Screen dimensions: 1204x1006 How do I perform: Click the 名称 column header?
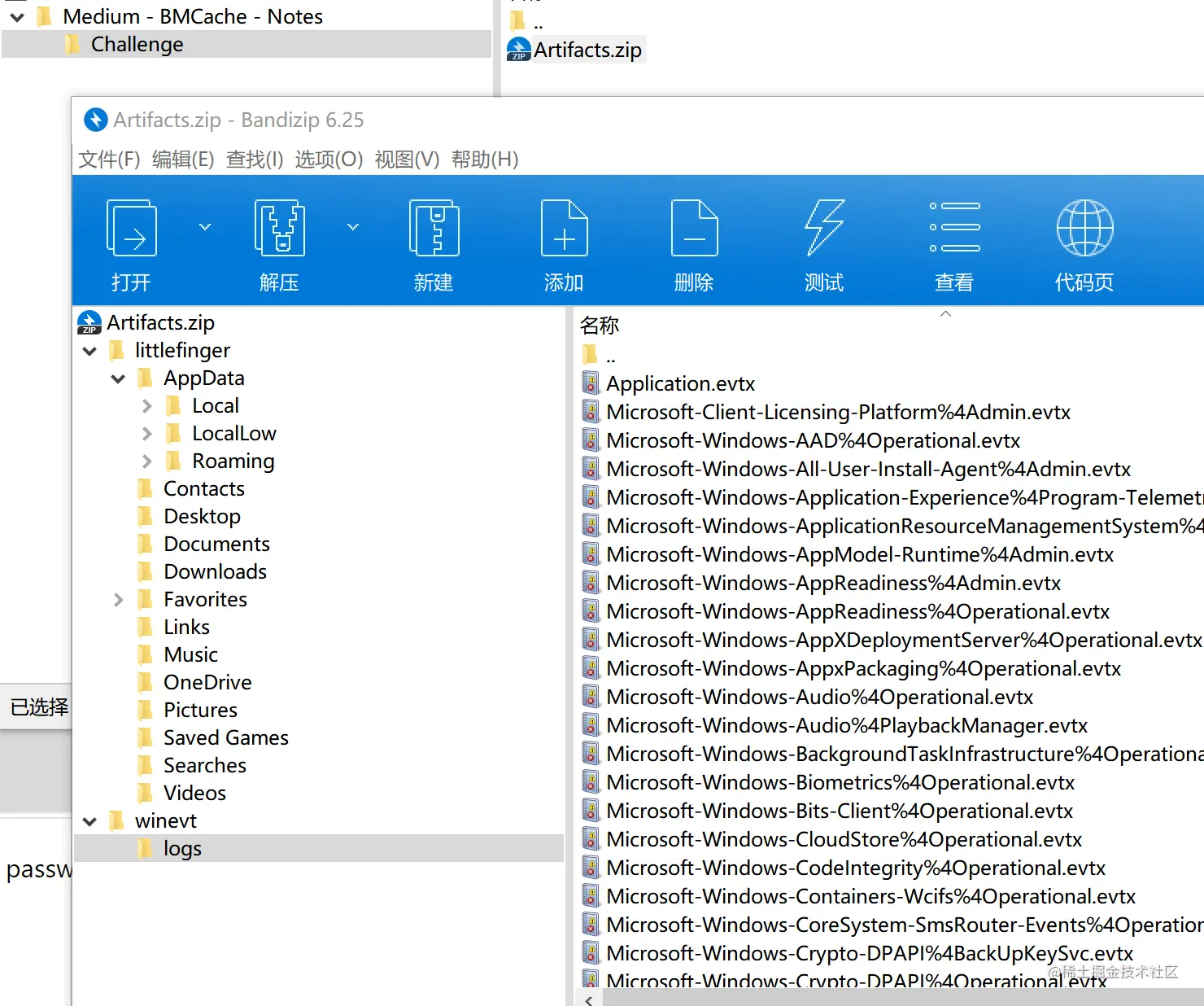600,326
